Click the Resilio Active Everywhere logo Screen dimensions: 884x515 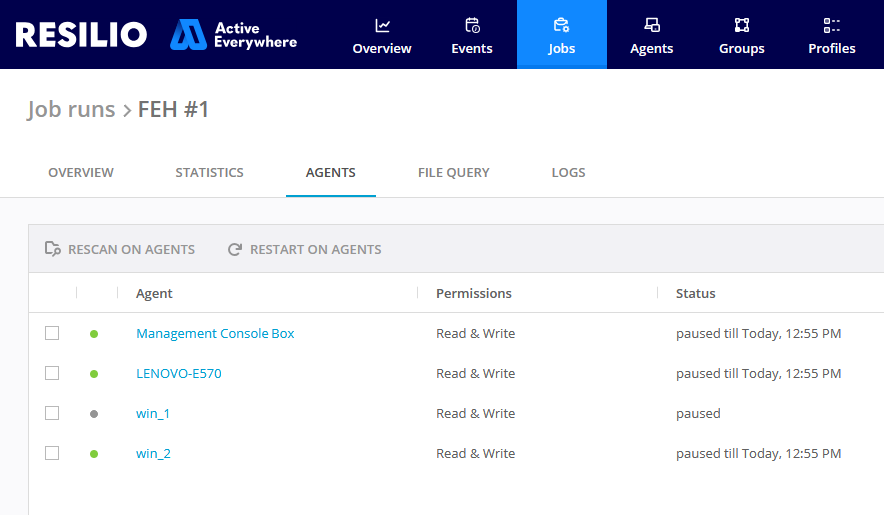pyautogui.click(x=156, y=35)
